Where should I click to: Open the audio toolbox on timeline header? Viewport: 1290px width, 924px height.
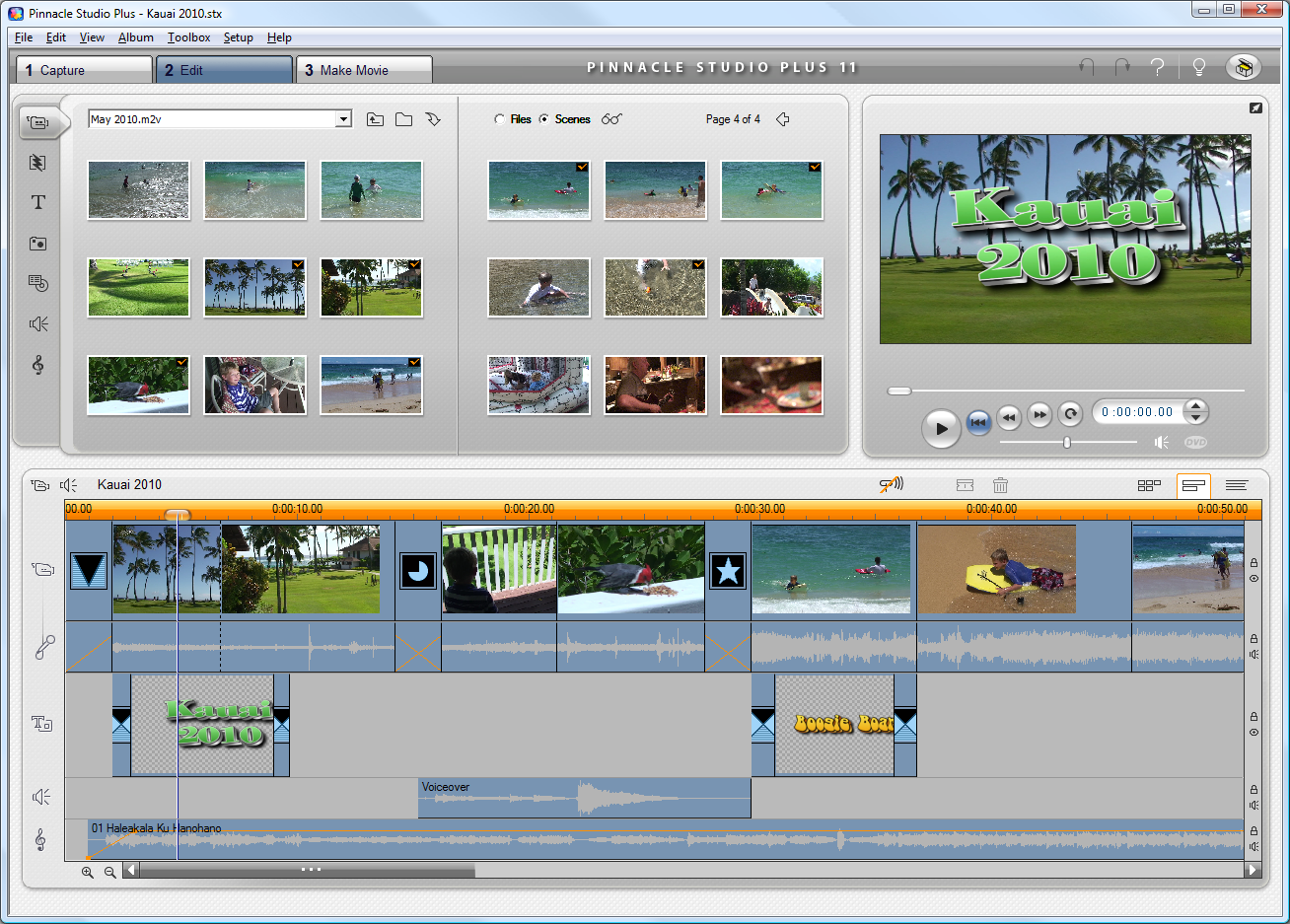click(68, 485)
